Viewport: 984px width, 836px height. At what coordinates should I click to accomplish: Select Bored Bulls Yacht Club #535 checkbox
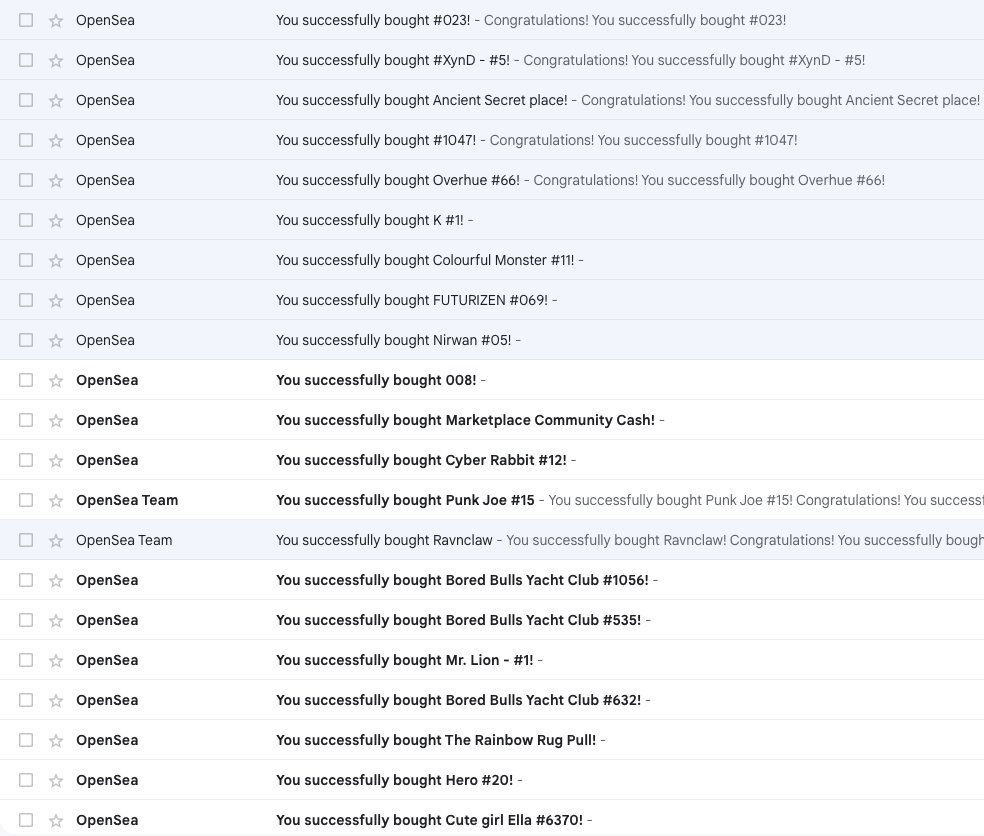point(26,620)
